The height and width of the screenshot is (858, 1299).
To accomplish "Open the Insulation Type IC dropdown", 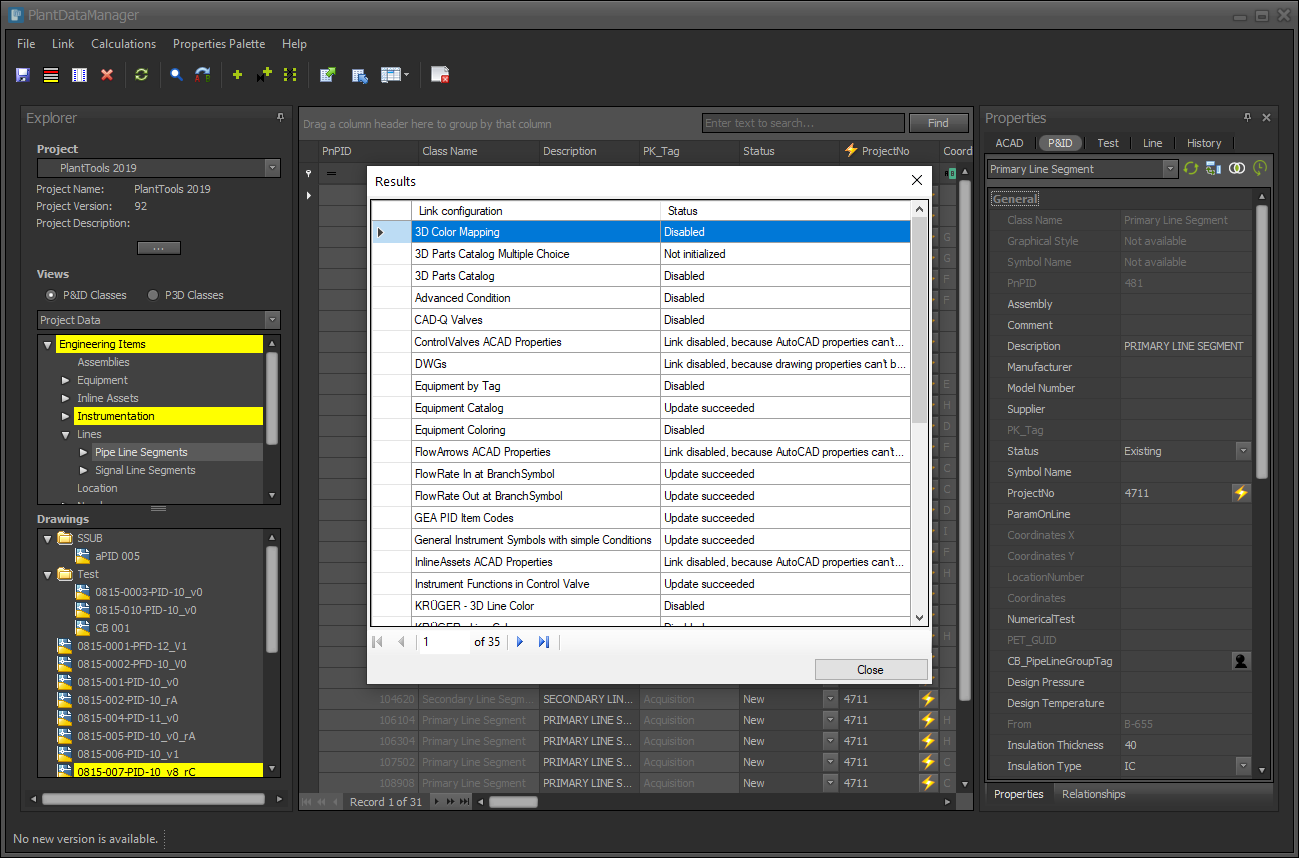I will click(x=1243, y=766).
